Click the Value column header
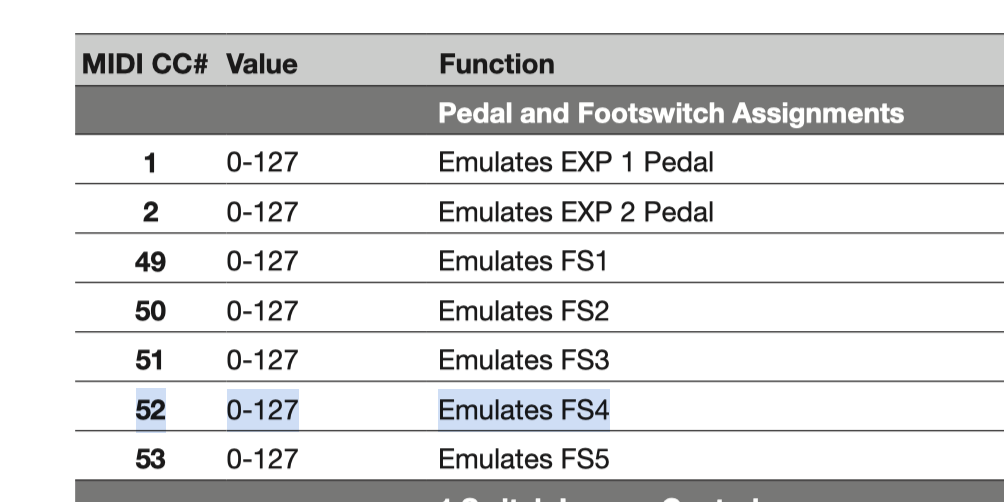This screenshot has height=502, width=1004. click(x=262, y=64)
